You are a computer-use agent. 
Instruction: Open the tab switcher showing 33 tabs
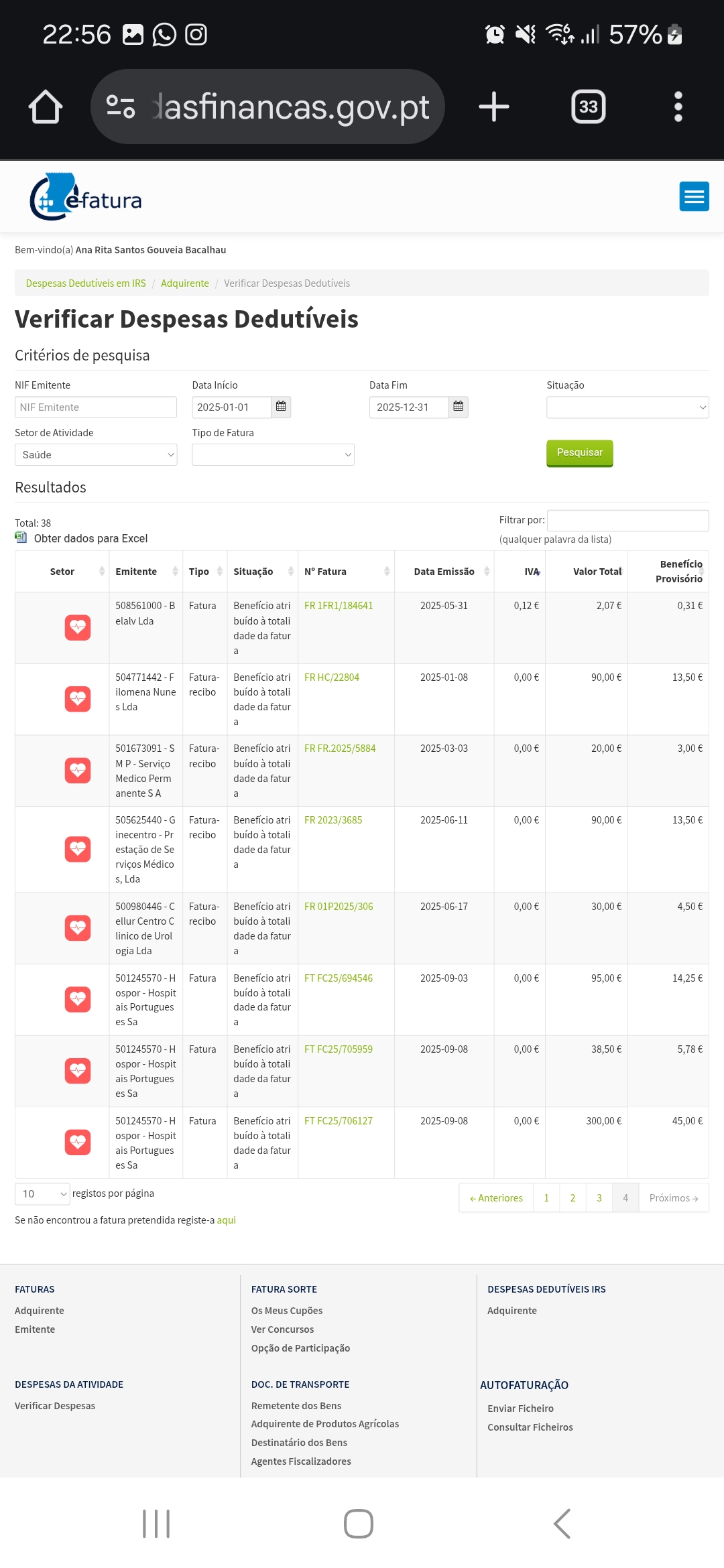click(x=589, y=107)
